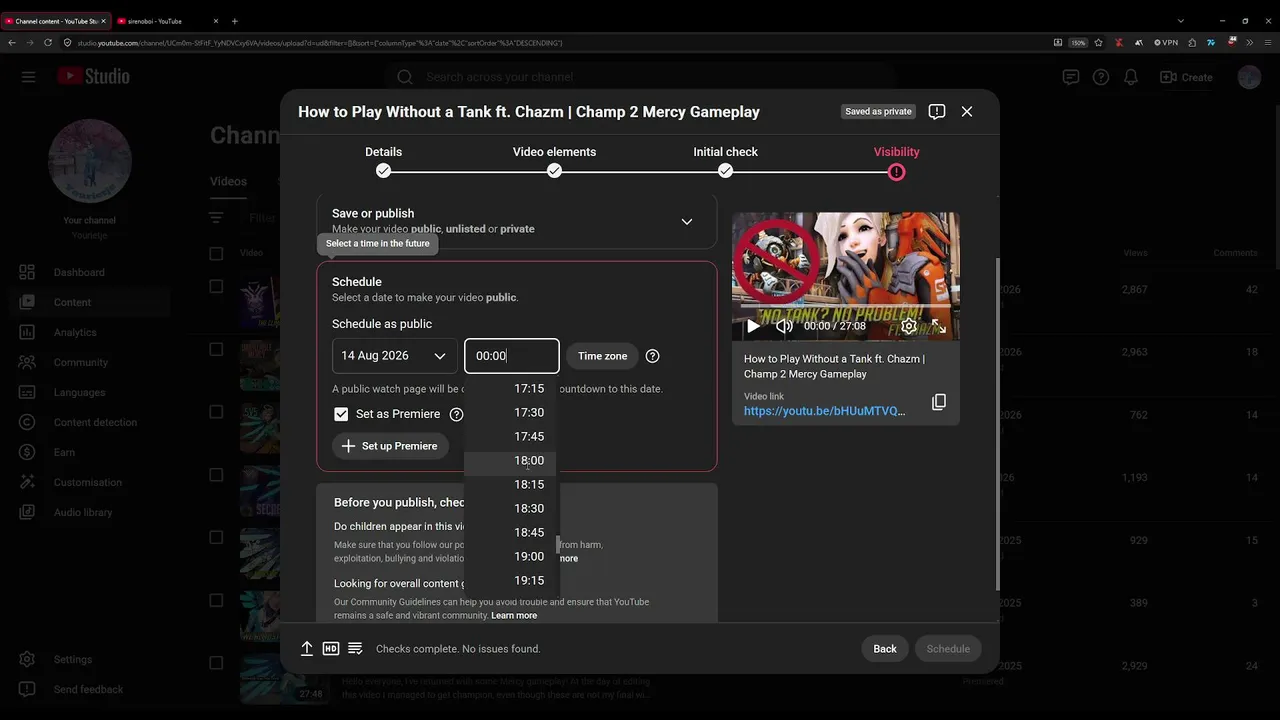The height and width of the screenshot is (720, 1280).
Task: Open the Learn more link under Community Guidelines
Action: tap(514, 616)
